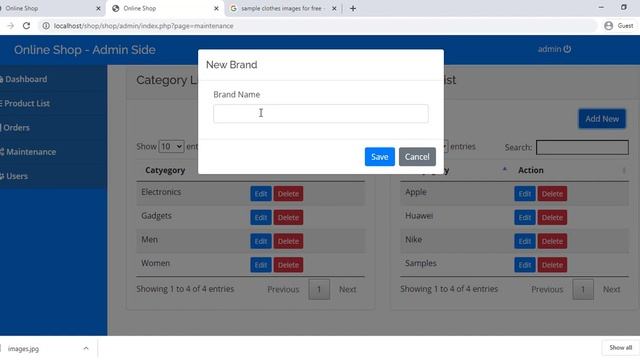Edit the Apple brand

(x=524, y=194)
